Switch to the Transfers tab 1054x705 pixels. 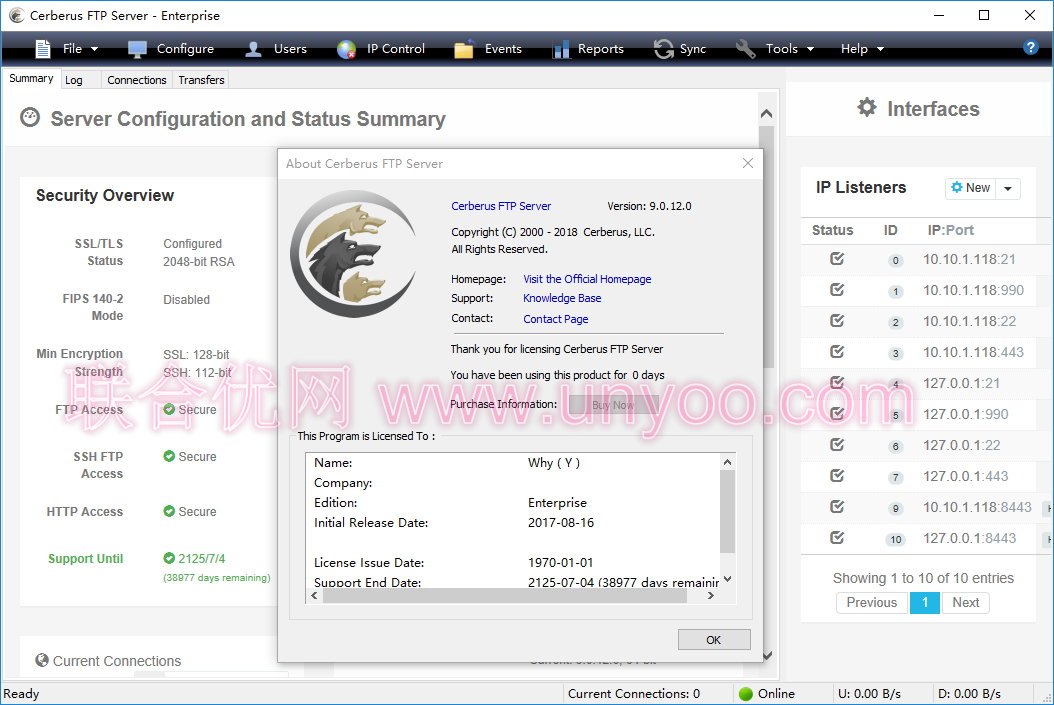(x=202, y=80)
